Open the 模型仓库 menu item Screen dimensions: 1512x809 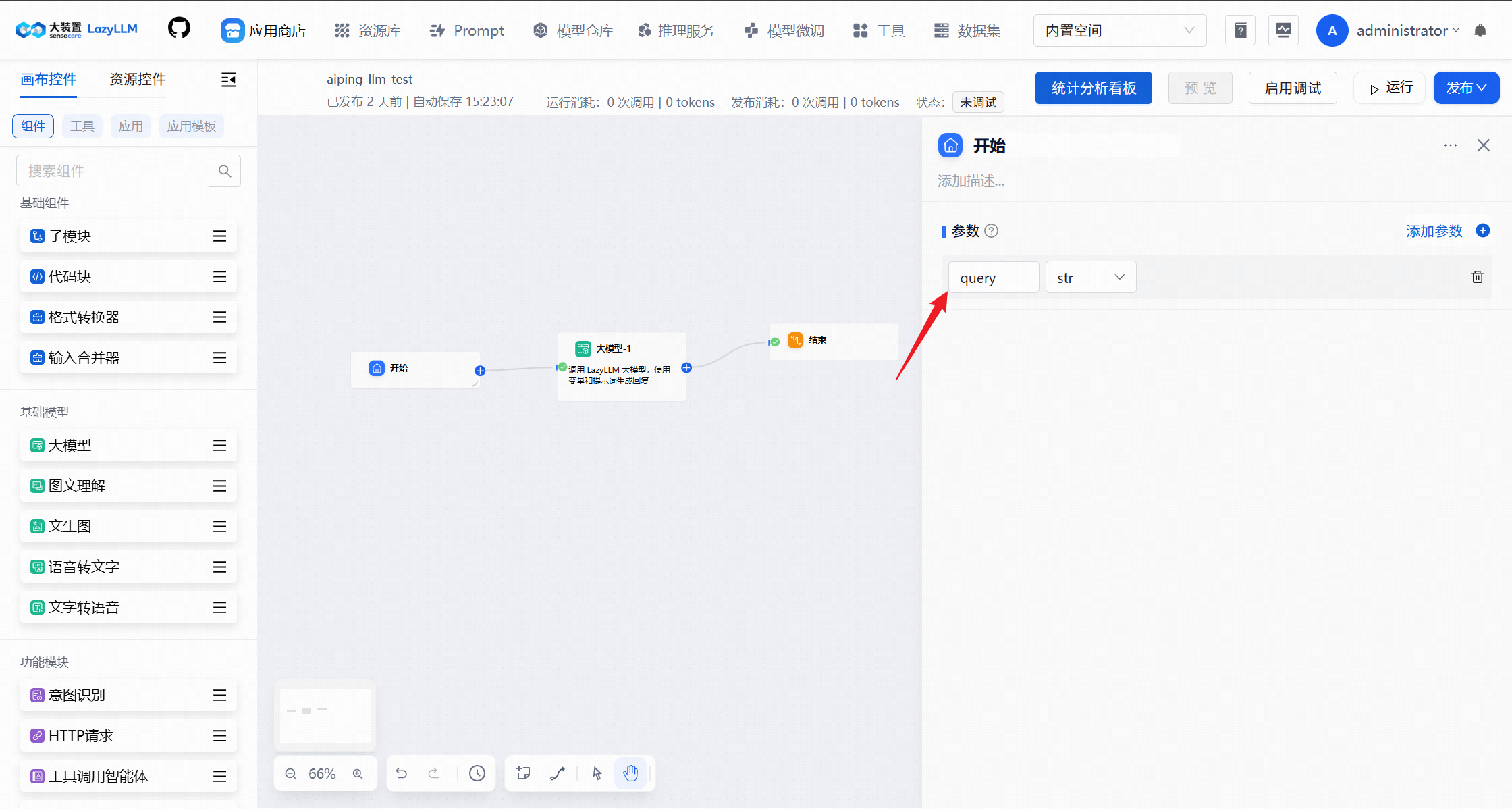574,30
